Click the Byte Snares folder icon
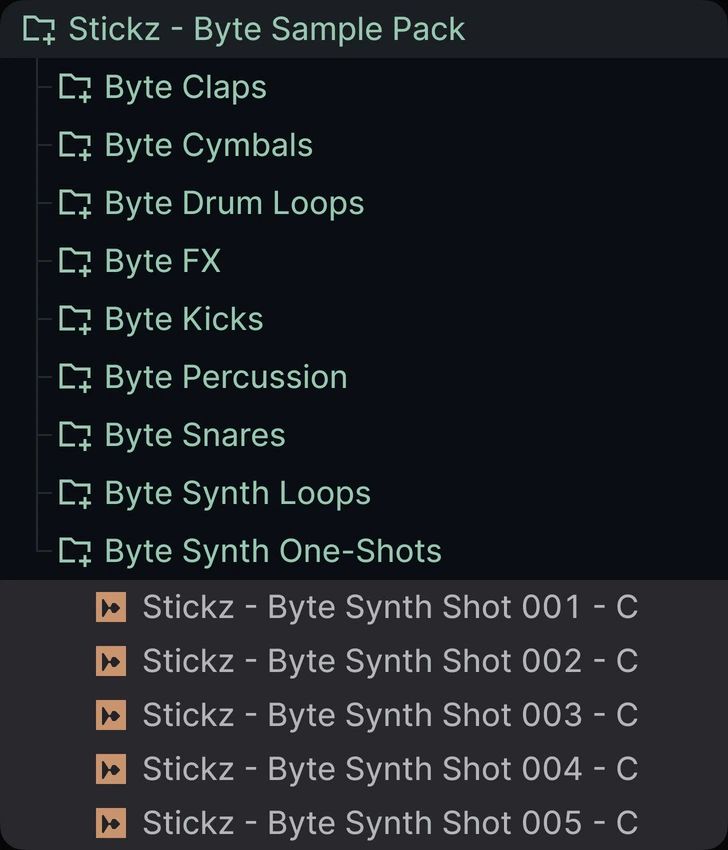This screenshot has height=850, width=728. (76, 436)
